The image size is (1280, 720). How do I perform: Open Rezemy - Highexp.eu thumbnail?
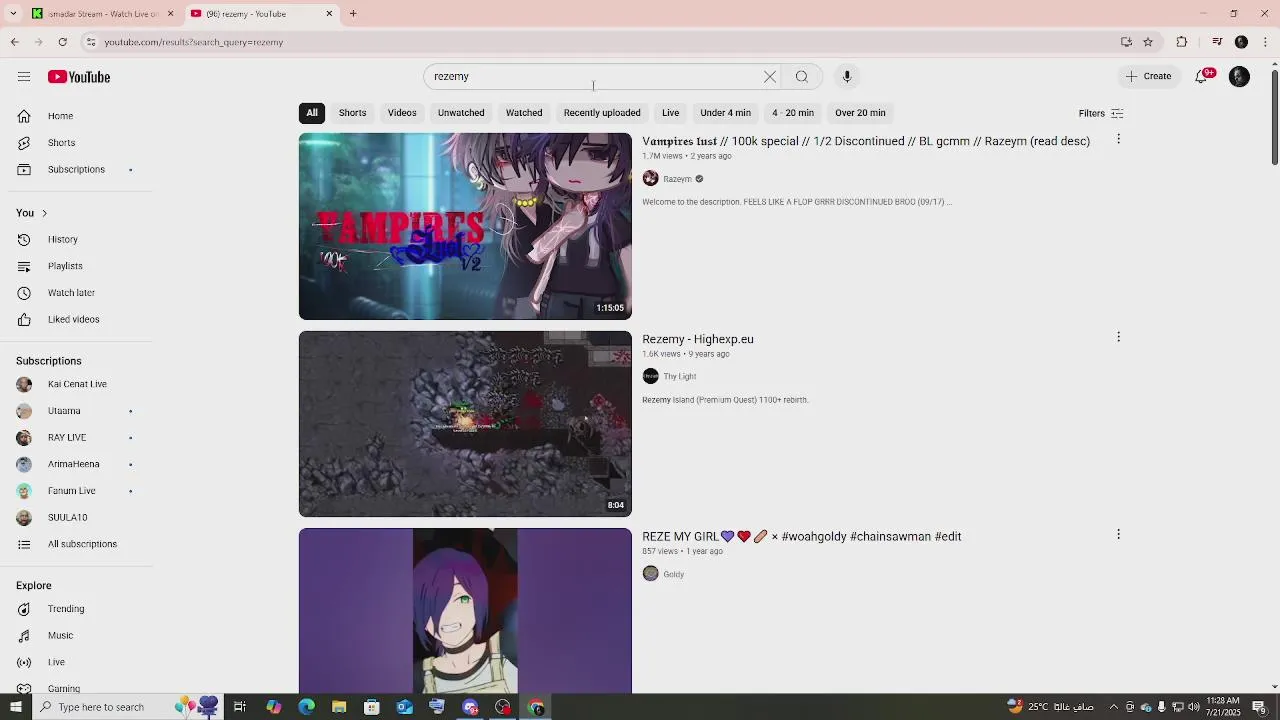465,424
